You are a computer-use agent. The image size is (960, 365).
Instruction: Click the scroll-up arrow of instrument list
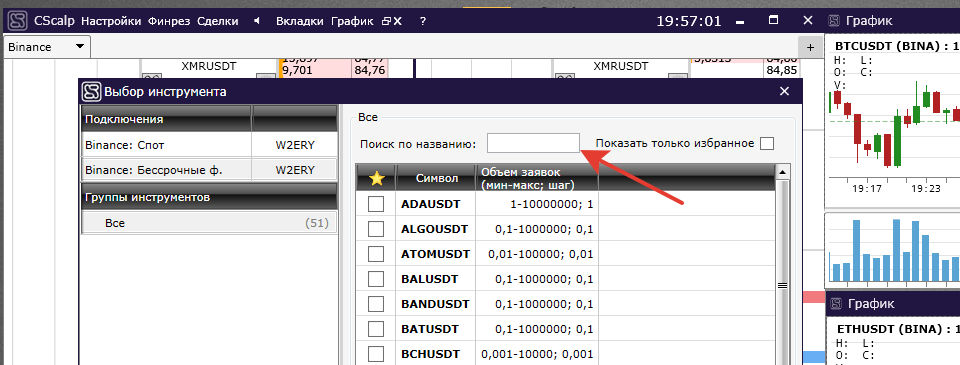click(x=782, y=173)
